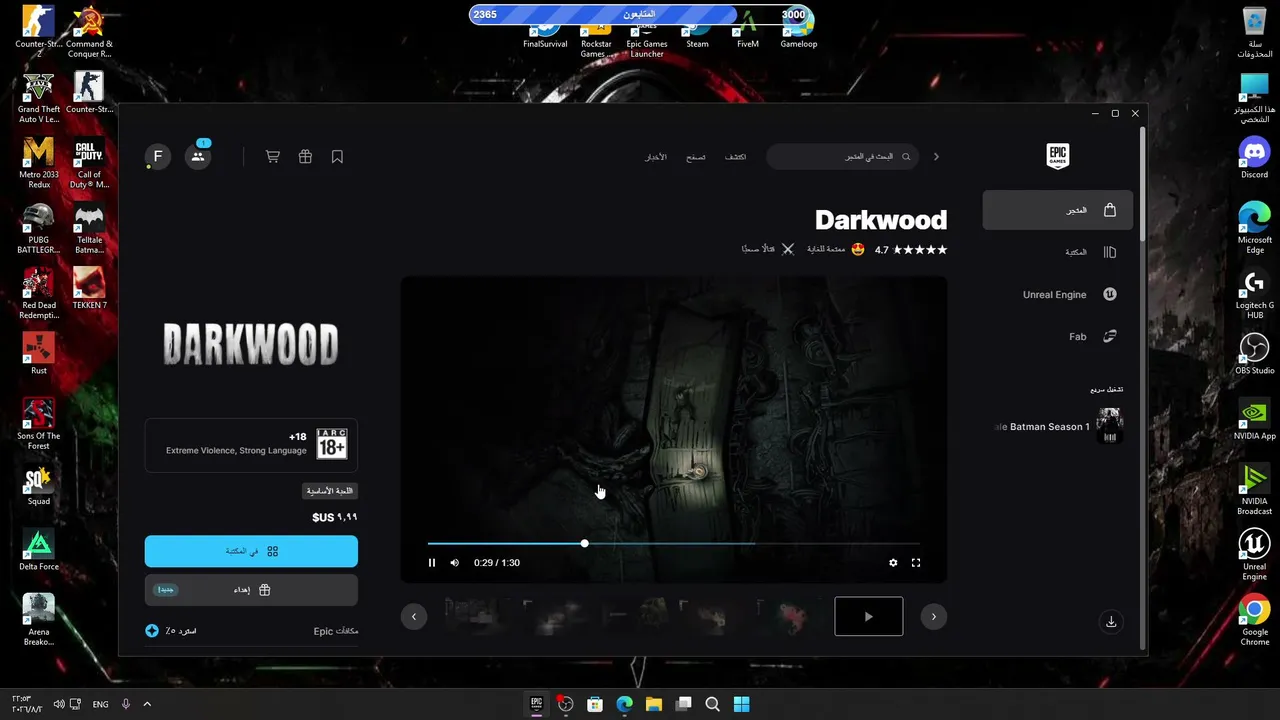1280x720 pixels.
Task: Show hidden tray icons chevron
Action: (147, 704)
